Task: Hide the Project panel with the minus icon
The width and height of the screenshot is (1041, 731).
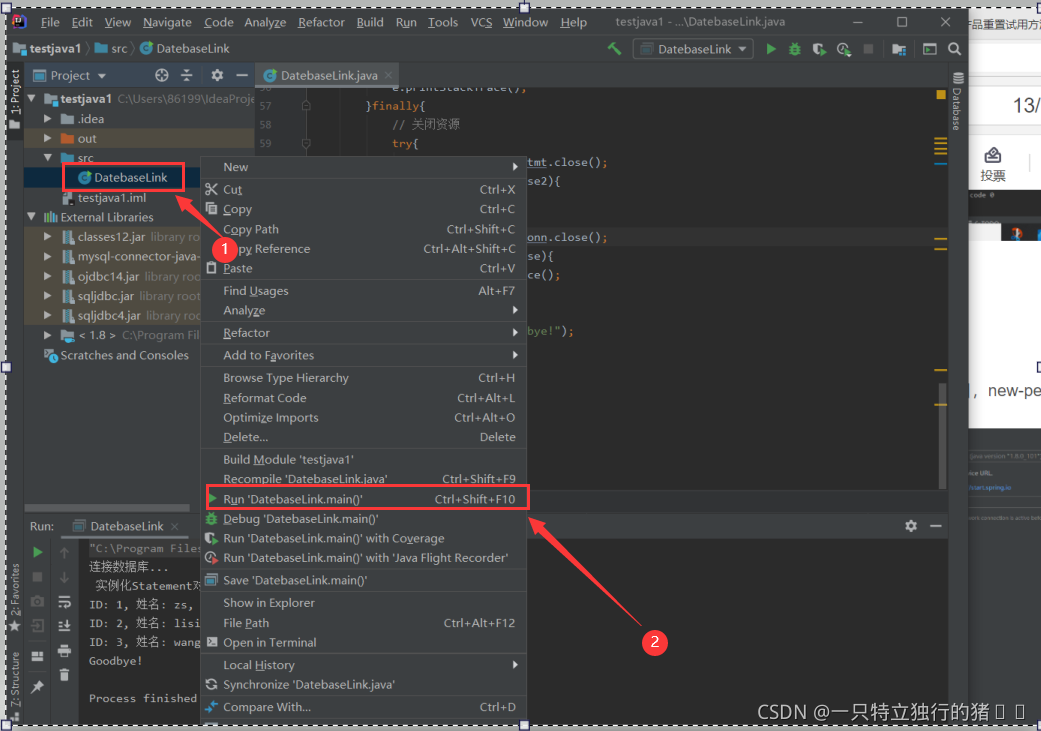Action: pos(242,75)
